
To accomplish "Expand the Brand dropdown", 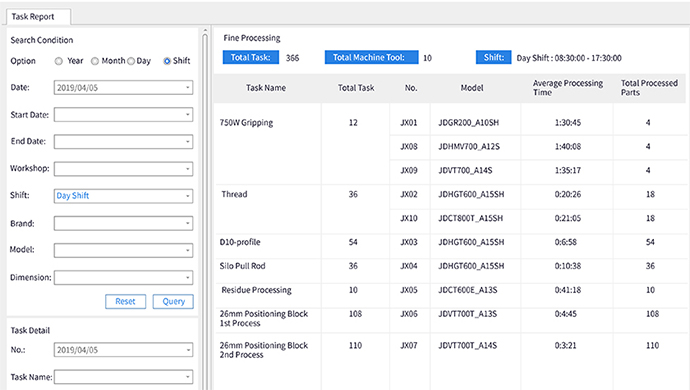I will (123, 223).
